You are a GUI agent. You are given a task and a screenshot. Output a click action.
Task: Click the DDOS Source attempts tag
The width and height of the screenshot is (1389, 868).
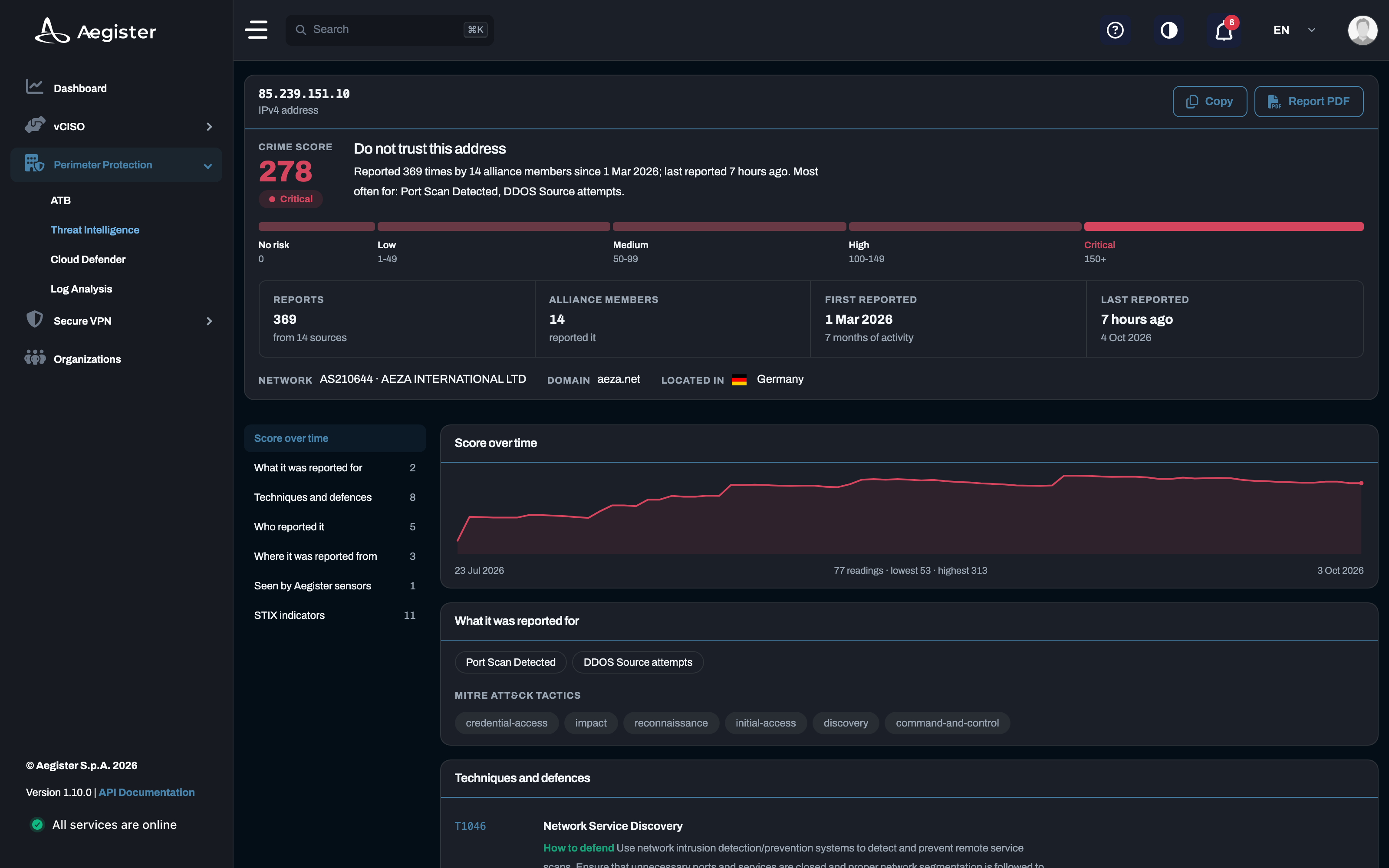pyautogui.click(x=638, y=662)
